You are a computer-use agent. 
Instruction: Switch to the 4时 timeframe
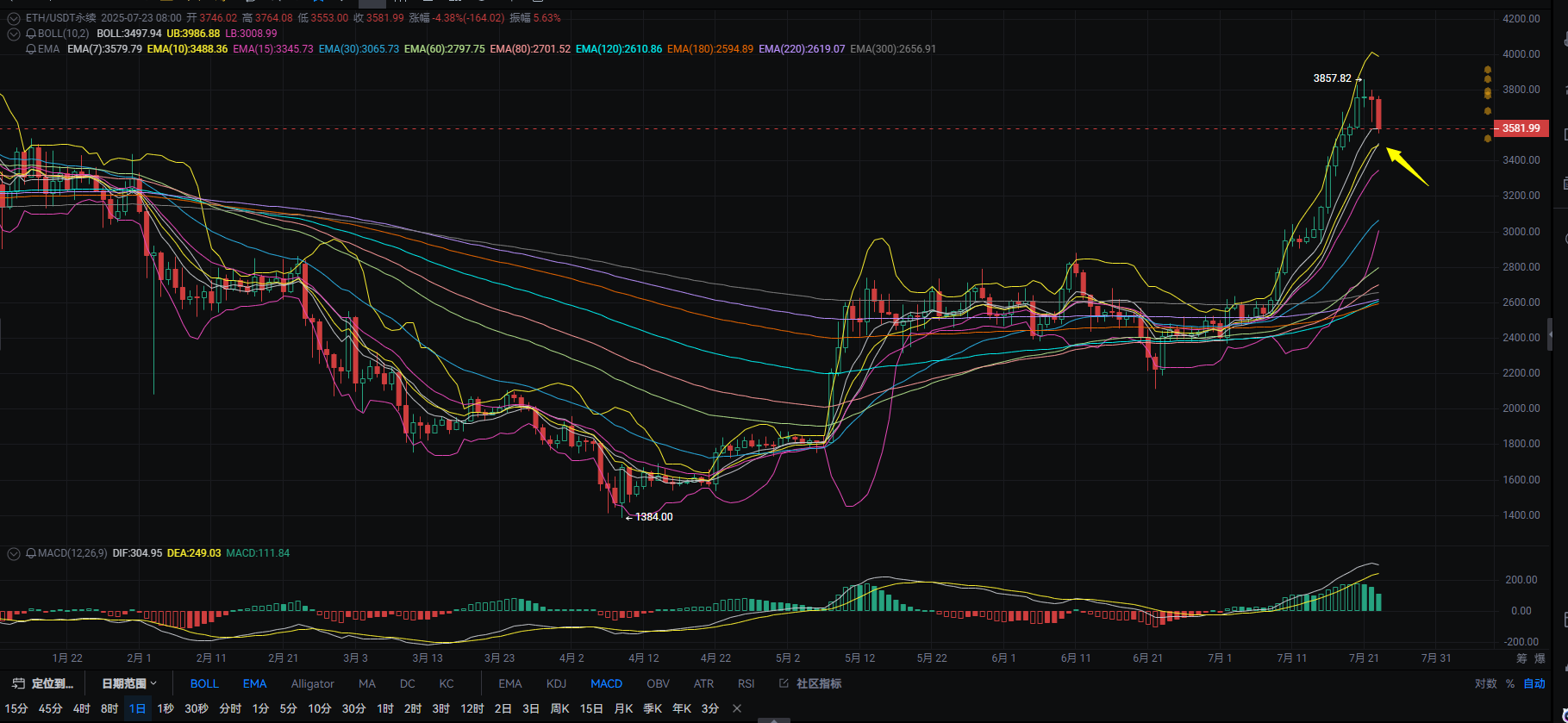pos(82,708)
